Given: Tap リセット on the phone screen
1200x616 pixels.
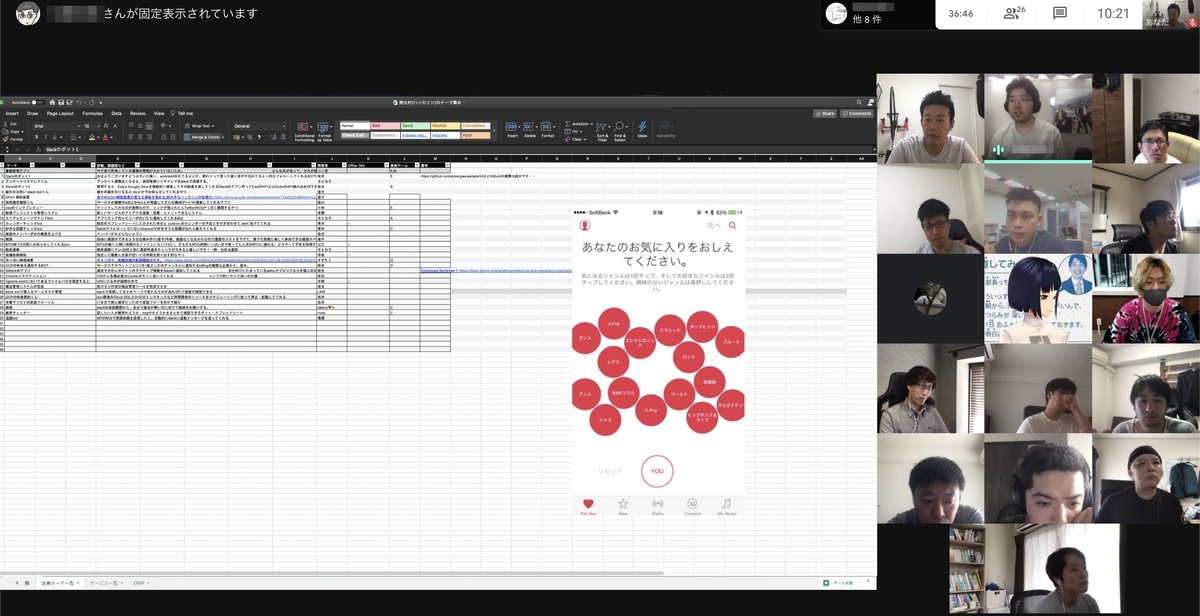Looking at the screenshot, I should (609, 471).
